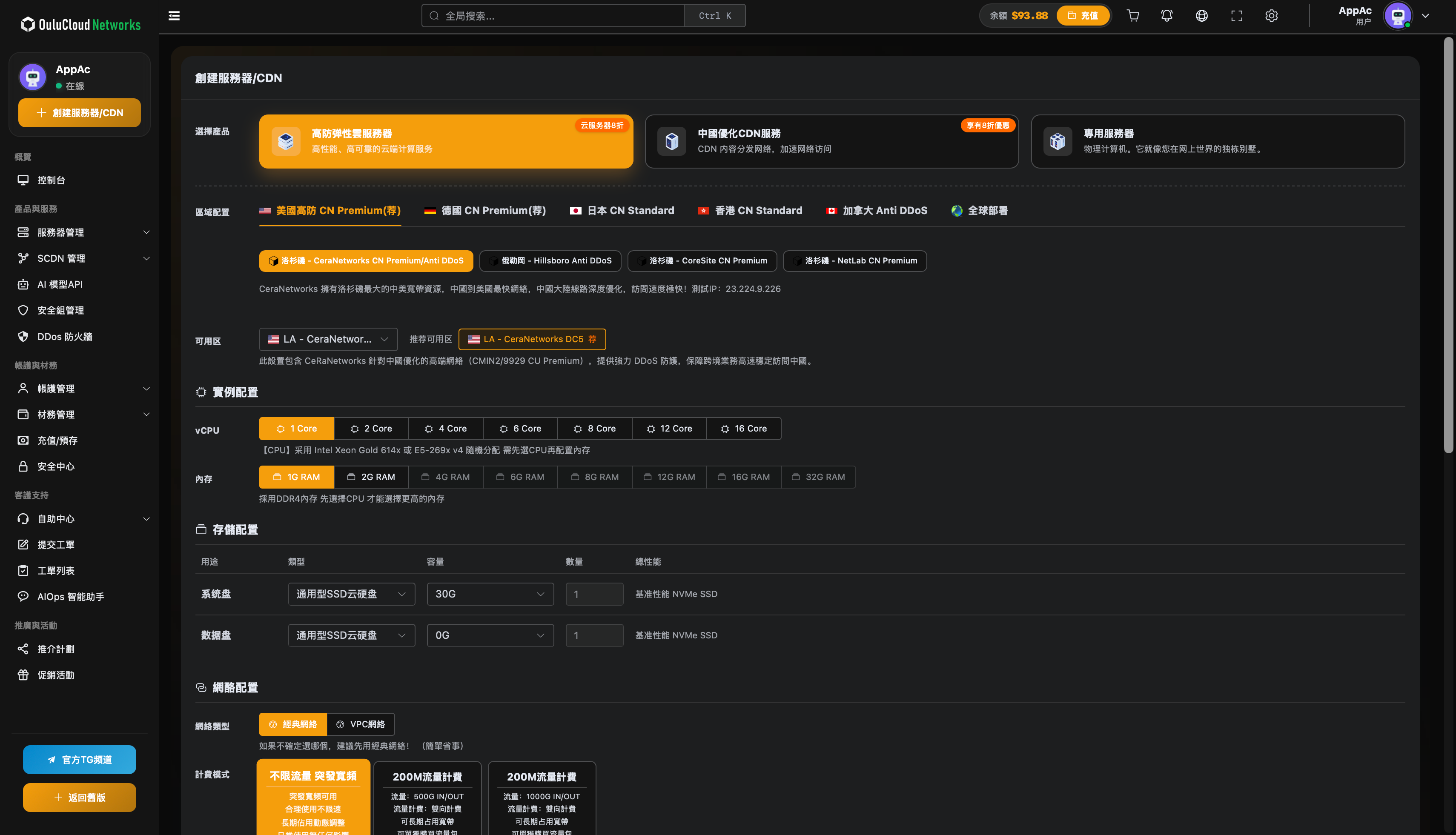Focus the 全局搜索 search field
Viewport: 1456px width, 835px height.
click(x=553, y=15)
